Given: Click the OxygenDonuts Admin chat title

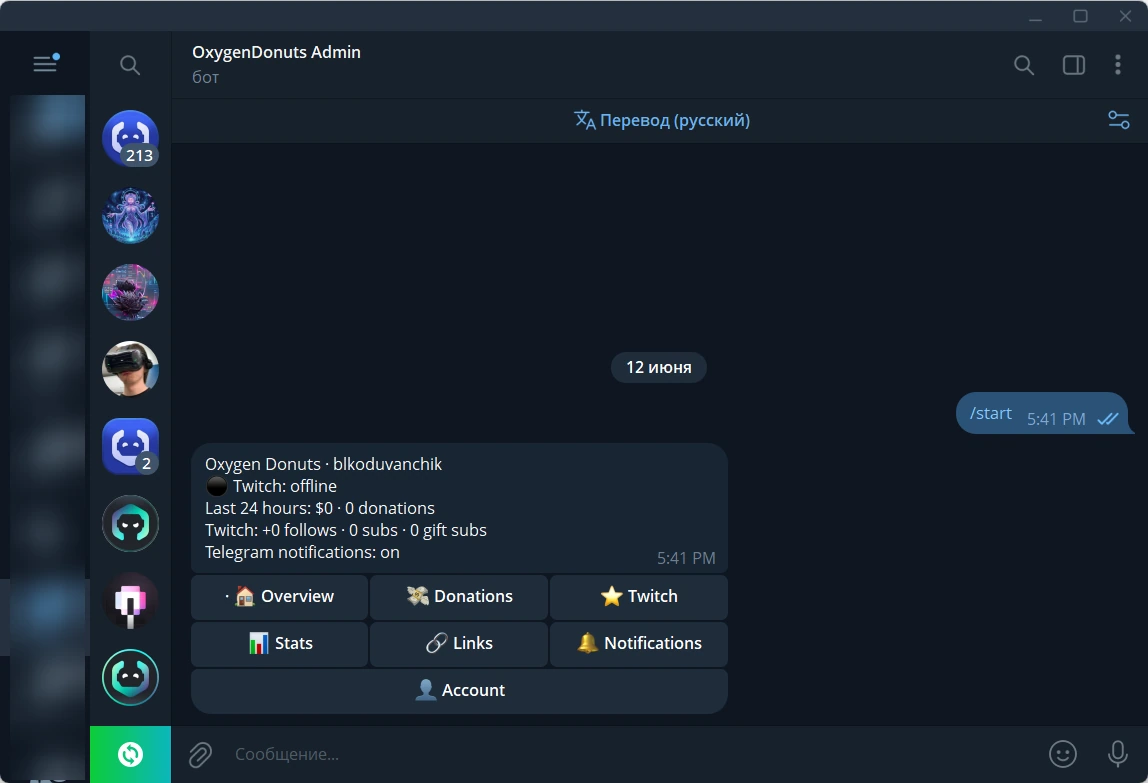Looking at the screenshot, I should (276, 52).
